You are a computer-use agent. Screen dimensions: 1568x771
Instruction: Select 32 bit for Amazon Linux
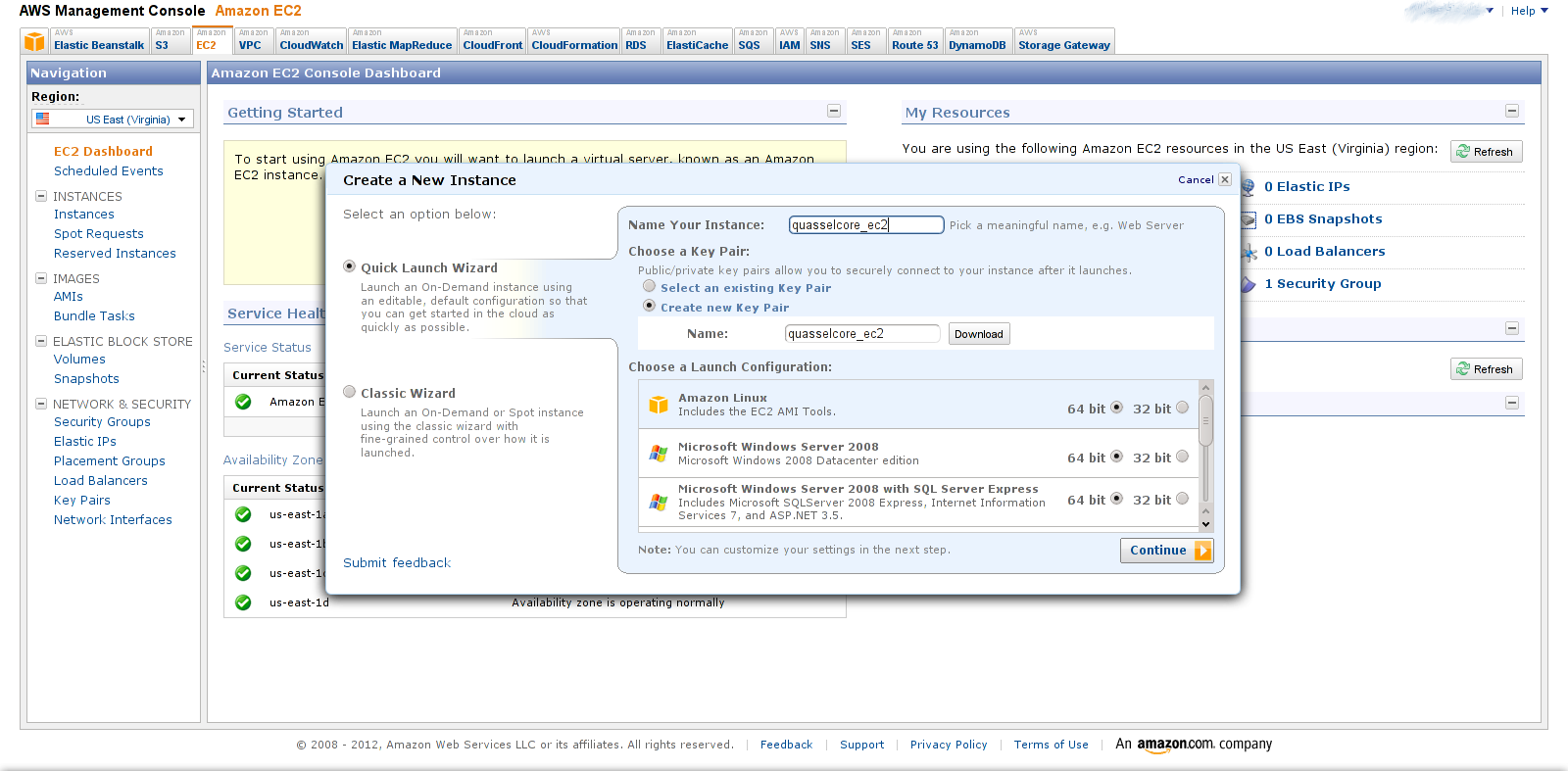click(x=1182, y=408)
